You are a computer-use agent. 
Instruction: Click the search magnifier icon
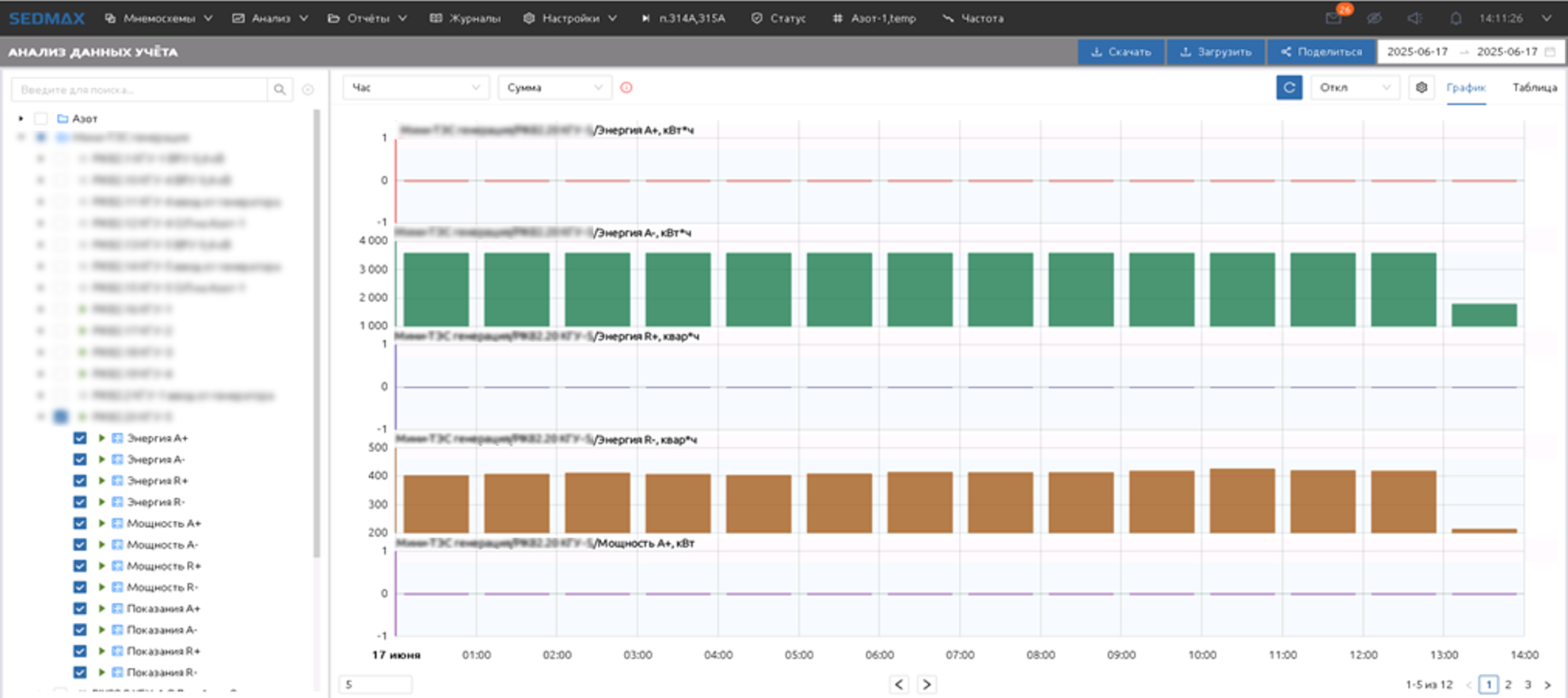[280, 89]
